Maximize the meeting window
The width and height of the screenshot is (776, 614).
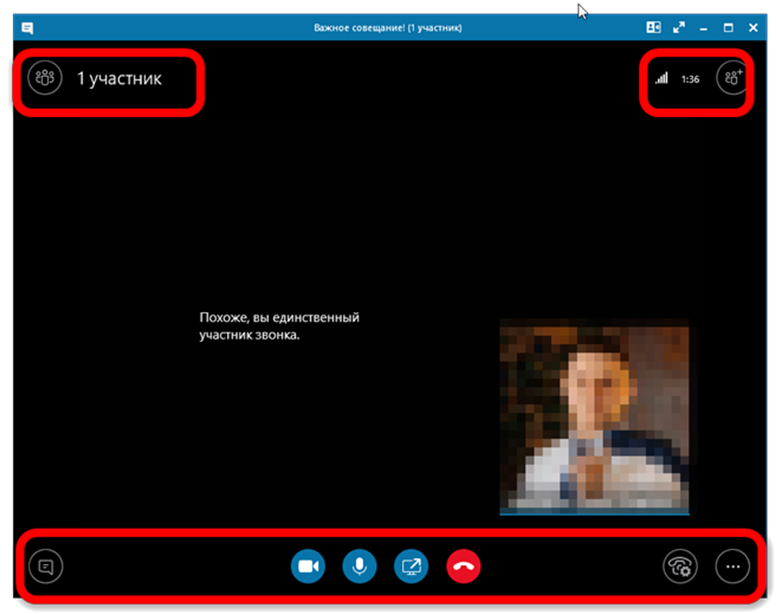coord(728,28)
